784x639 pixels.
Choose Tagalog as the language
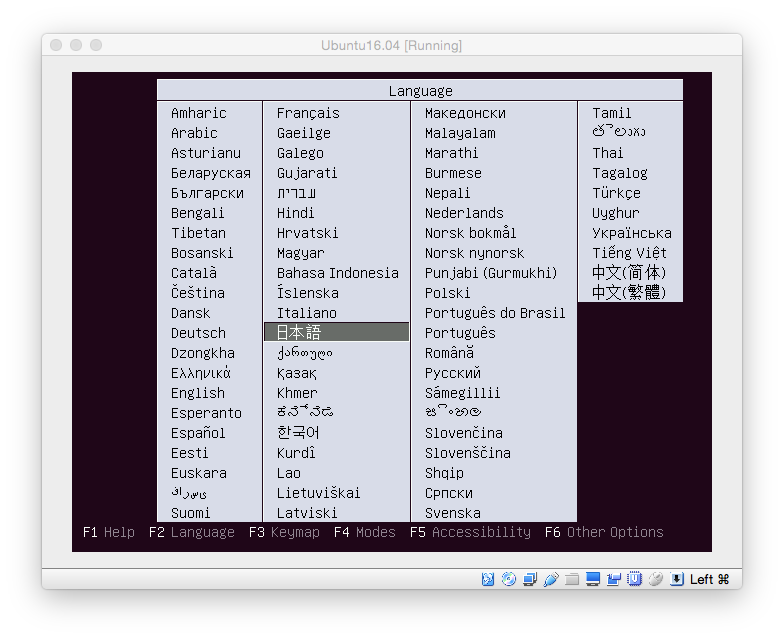tap(620, 173)
